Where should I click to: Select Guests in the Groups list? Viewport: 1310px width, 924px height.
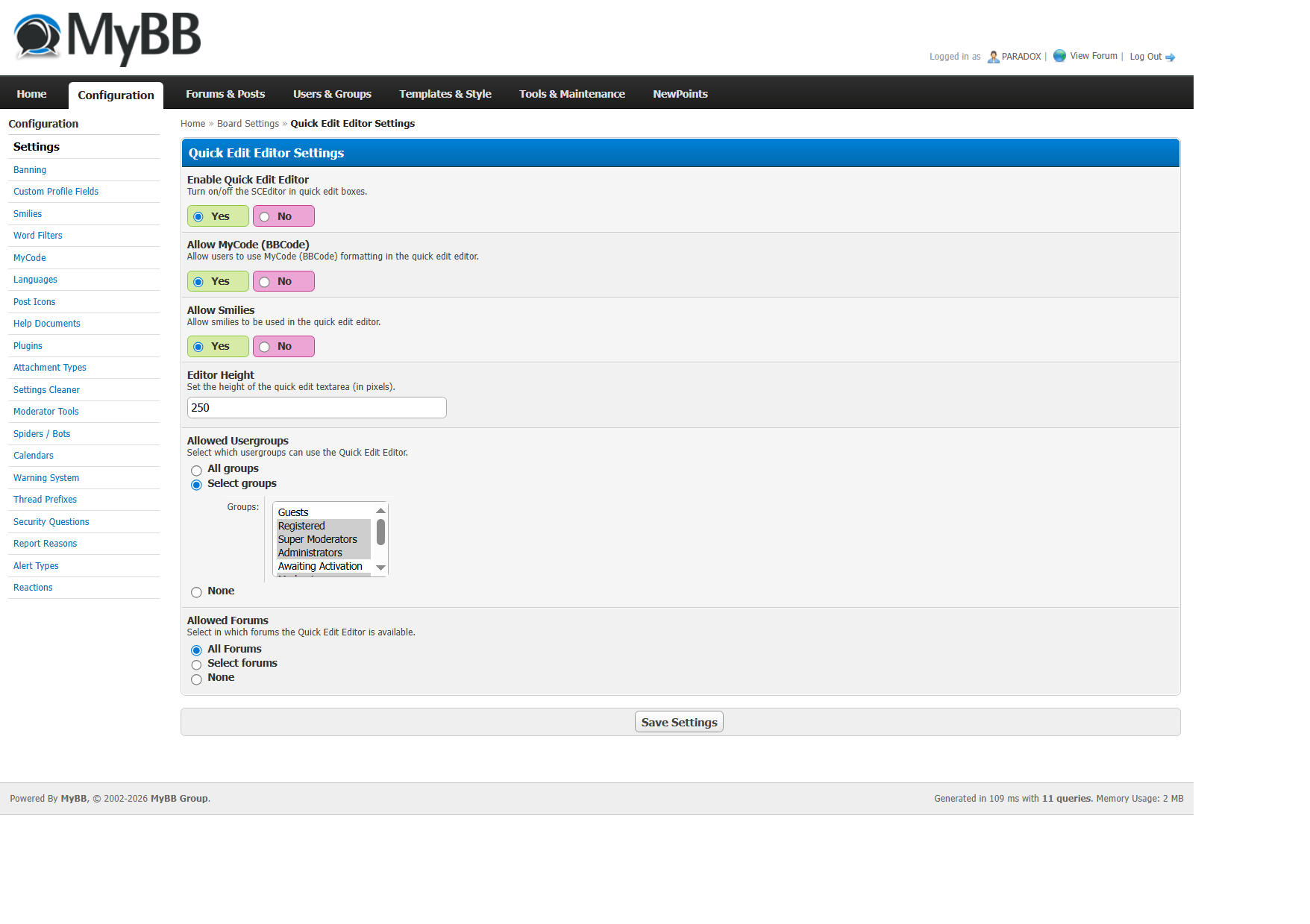tap(293, 512)
